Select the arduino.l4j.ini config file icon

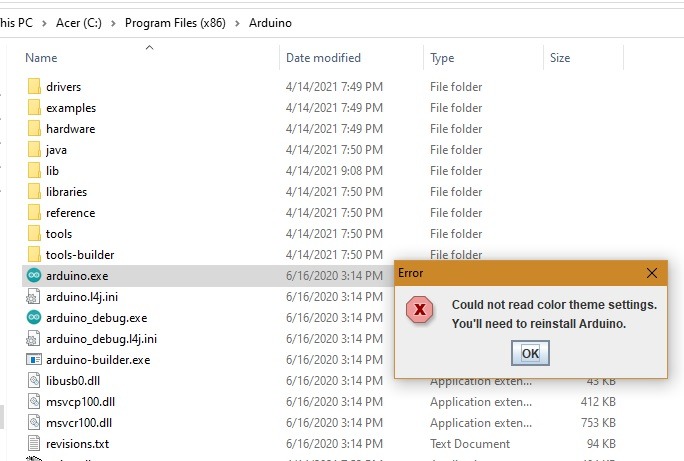(x=34, y=297)
